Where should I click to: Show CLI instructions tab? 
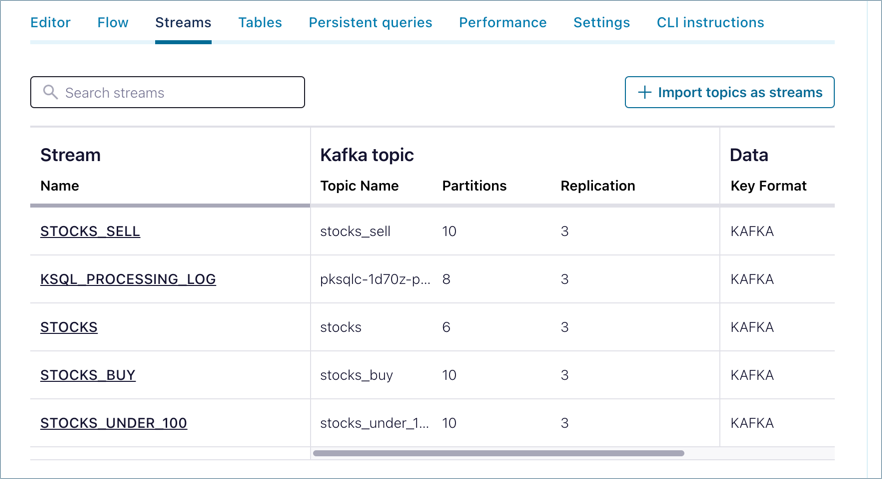tap(710, 22)
